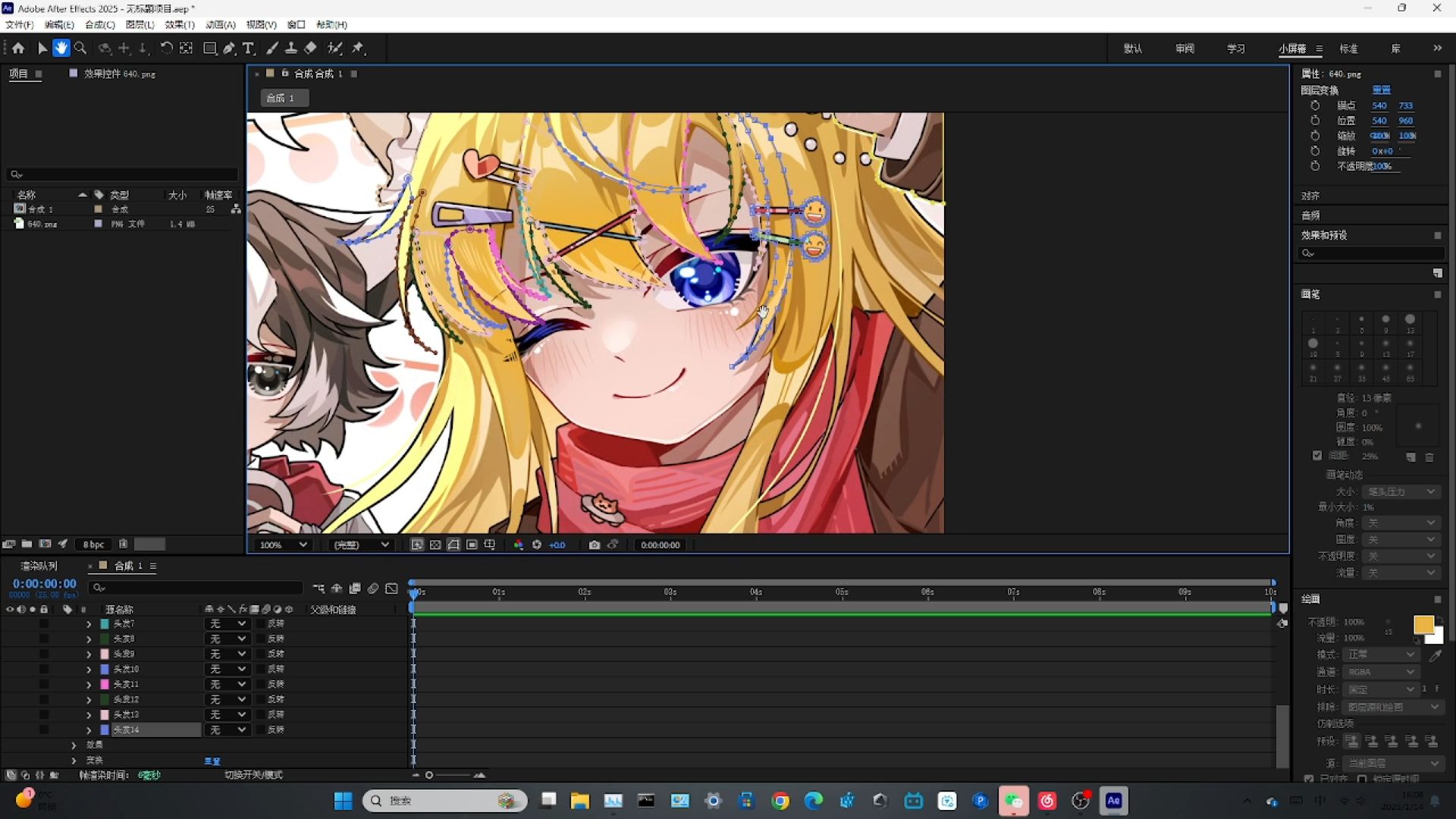Open the composition mini-flowchart icon
The image size is (1456, 819).
[x=318, y=588]
